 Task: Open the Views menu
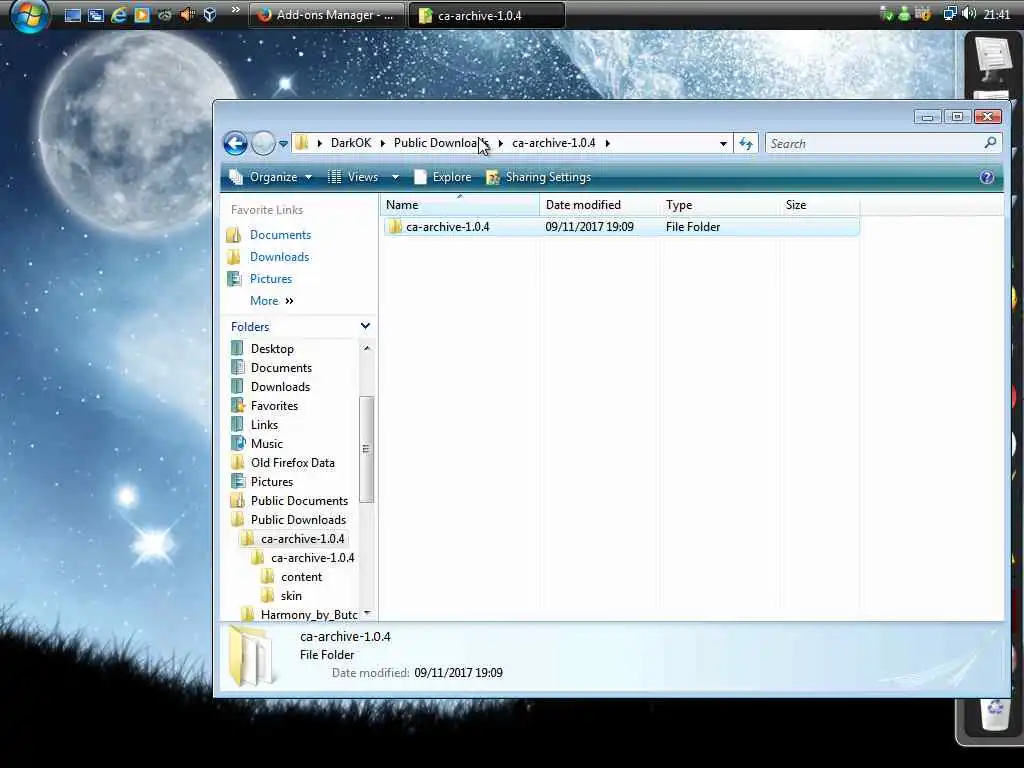pyautogui.click(x=354, y=177)
